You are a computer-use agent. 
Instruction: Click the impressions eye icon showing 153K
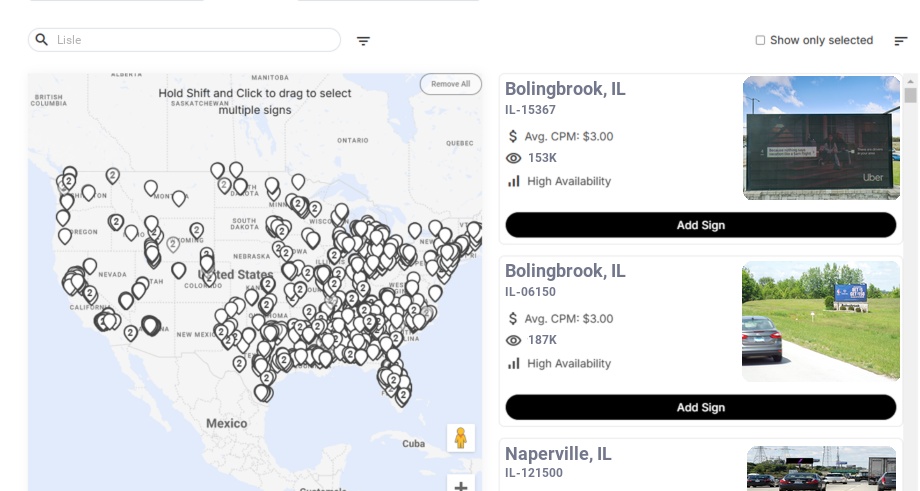pyautogui.click(x=514, y=158)
